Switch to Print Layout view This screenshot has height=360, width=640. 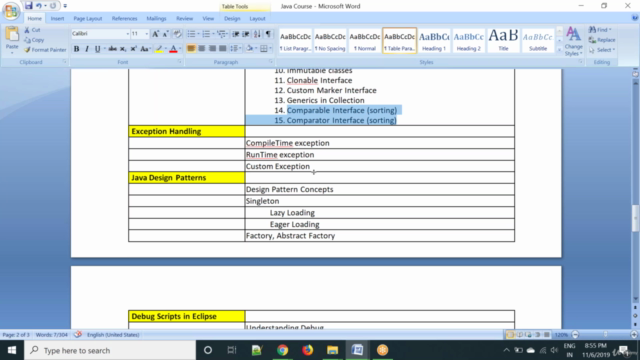(510, 335)
